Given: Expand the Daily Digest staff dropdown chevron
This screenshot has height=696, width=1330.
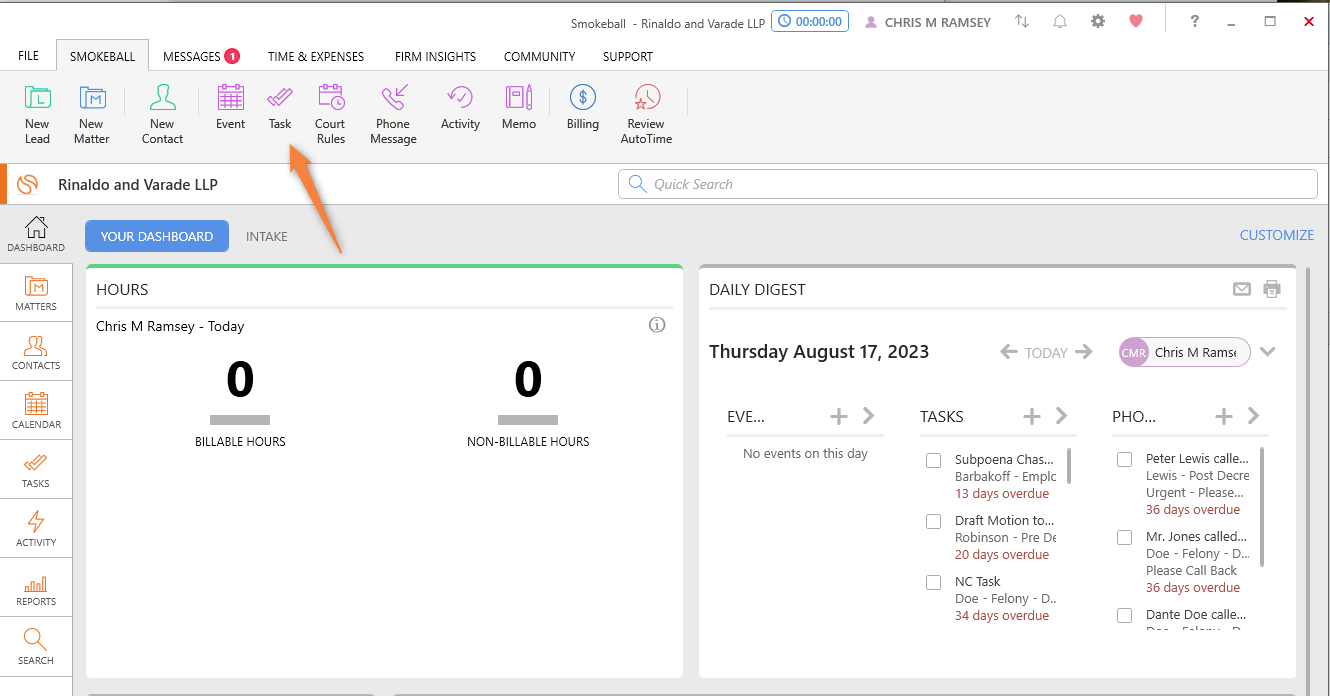Looking at the screenshot, I should (1268, 352).
